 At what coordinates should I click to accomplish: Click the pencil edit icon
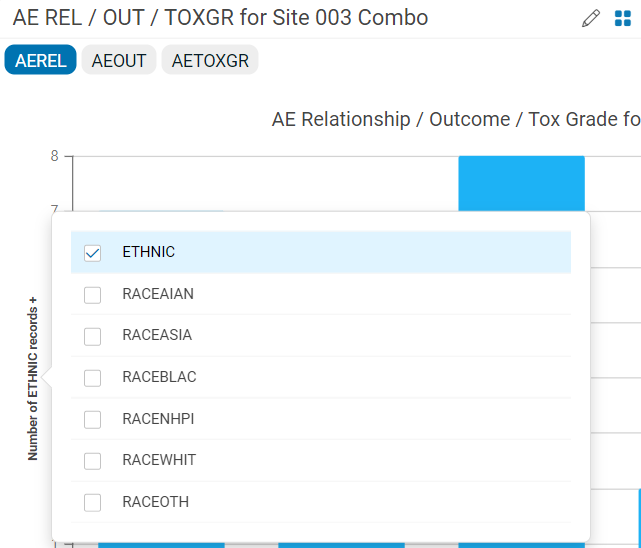pos(591,18)
